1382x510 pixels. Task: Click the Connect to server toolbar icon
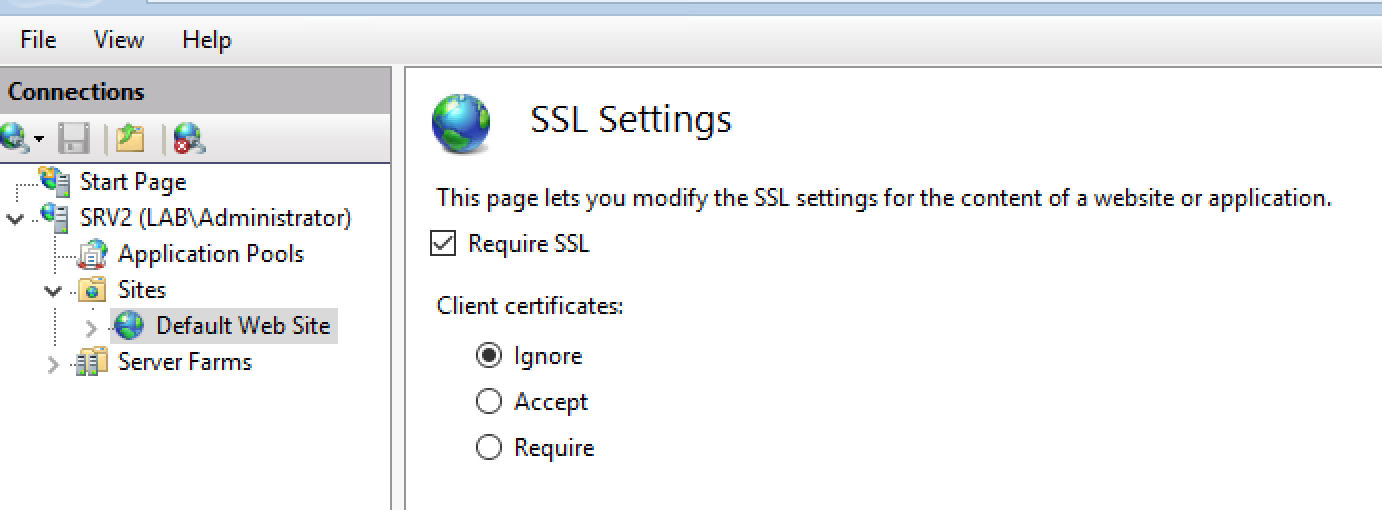click(17, 138)
